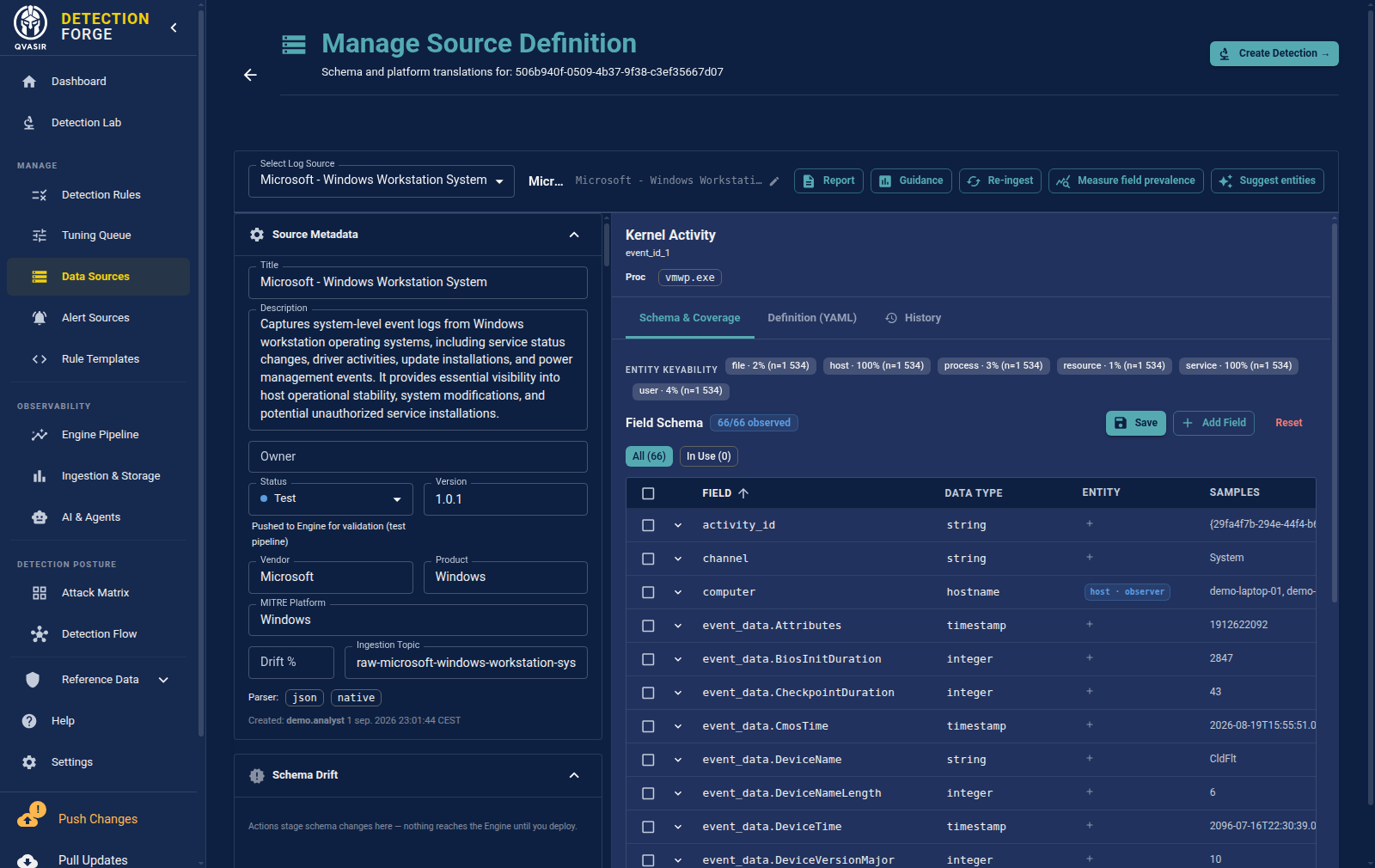The width and height of the screenshot is (1375, 868).
Task: Click the Alert Sources alarm icon
Action: coord(40,318)
